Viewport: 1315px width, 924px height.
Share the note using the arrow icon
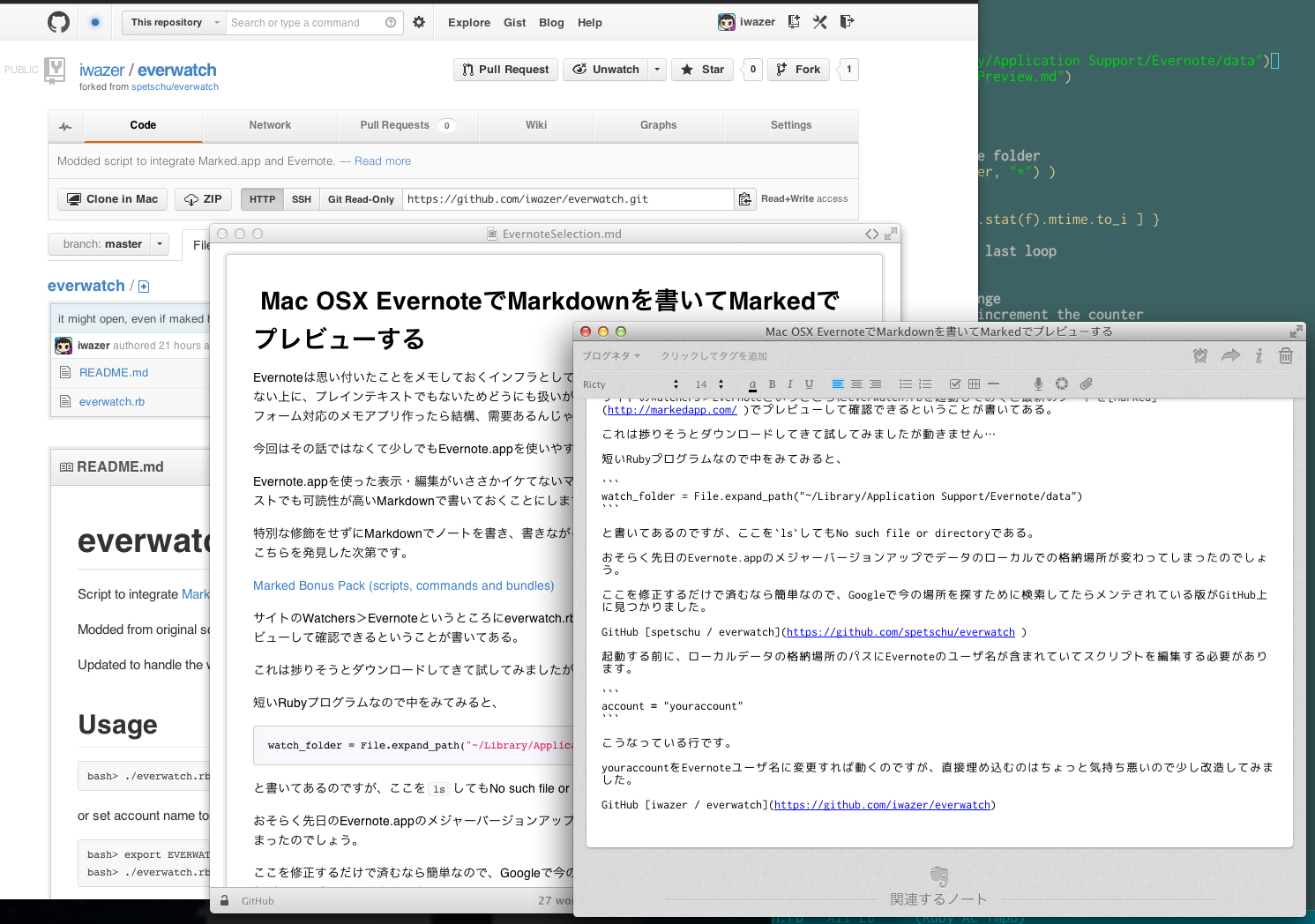(x=1230, y=355)
